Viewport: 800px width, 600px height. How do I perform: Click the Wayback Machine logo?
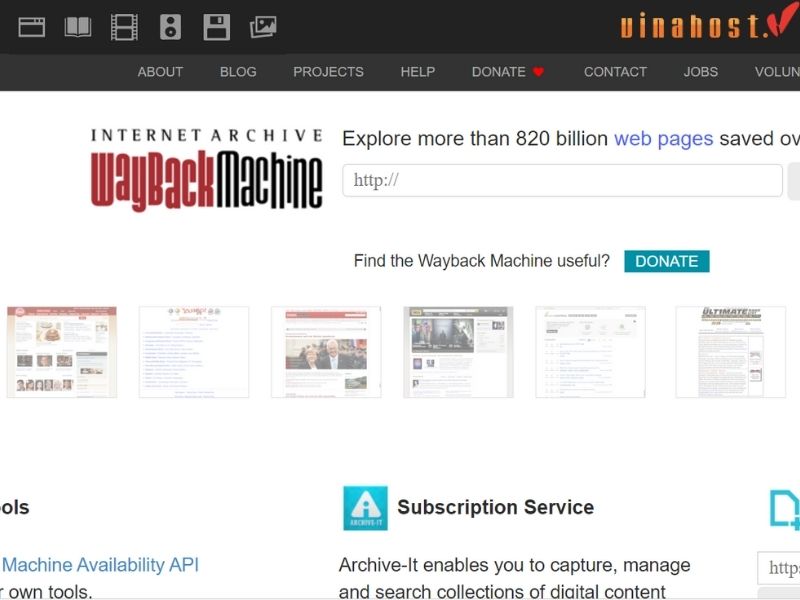tap(207, 170)
